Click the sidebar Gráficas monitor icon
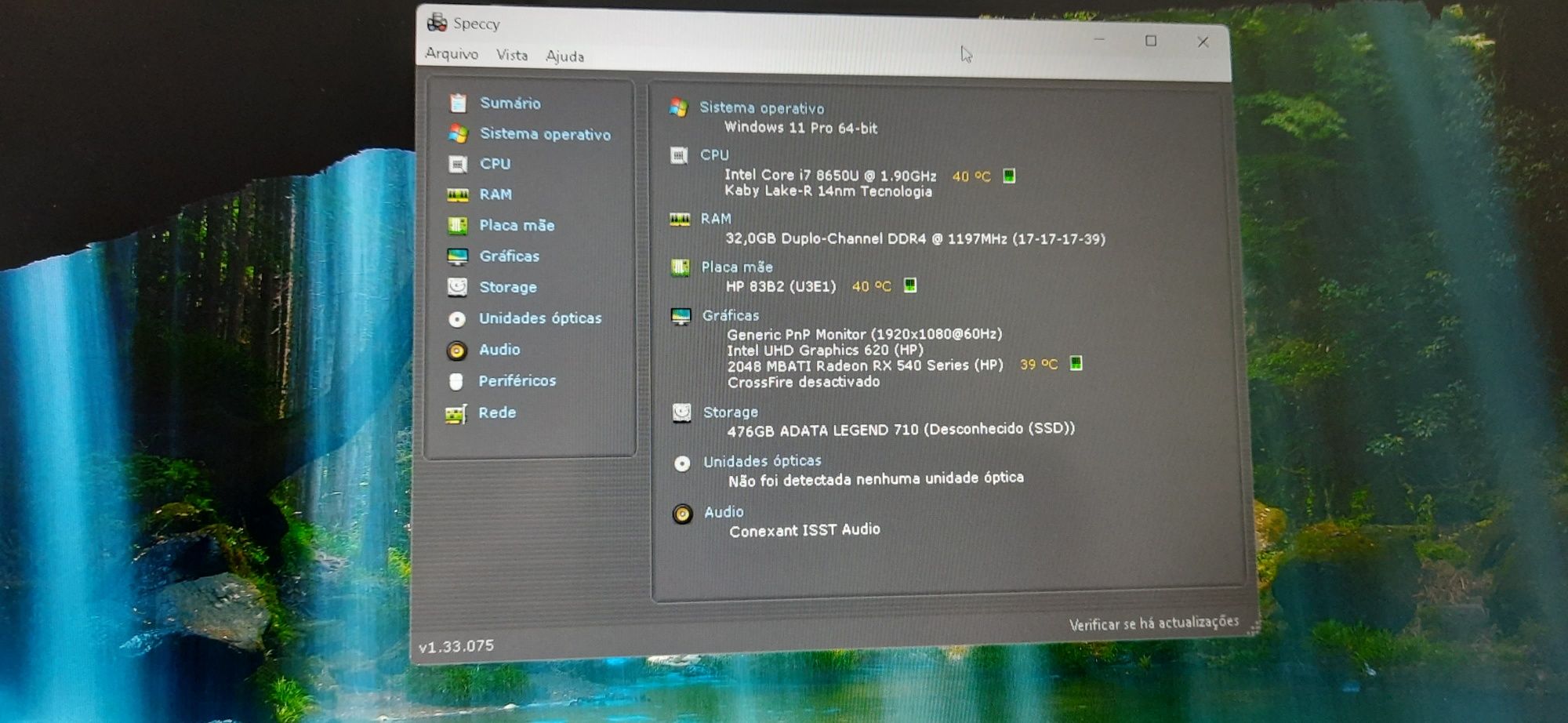 pos(457,256)
